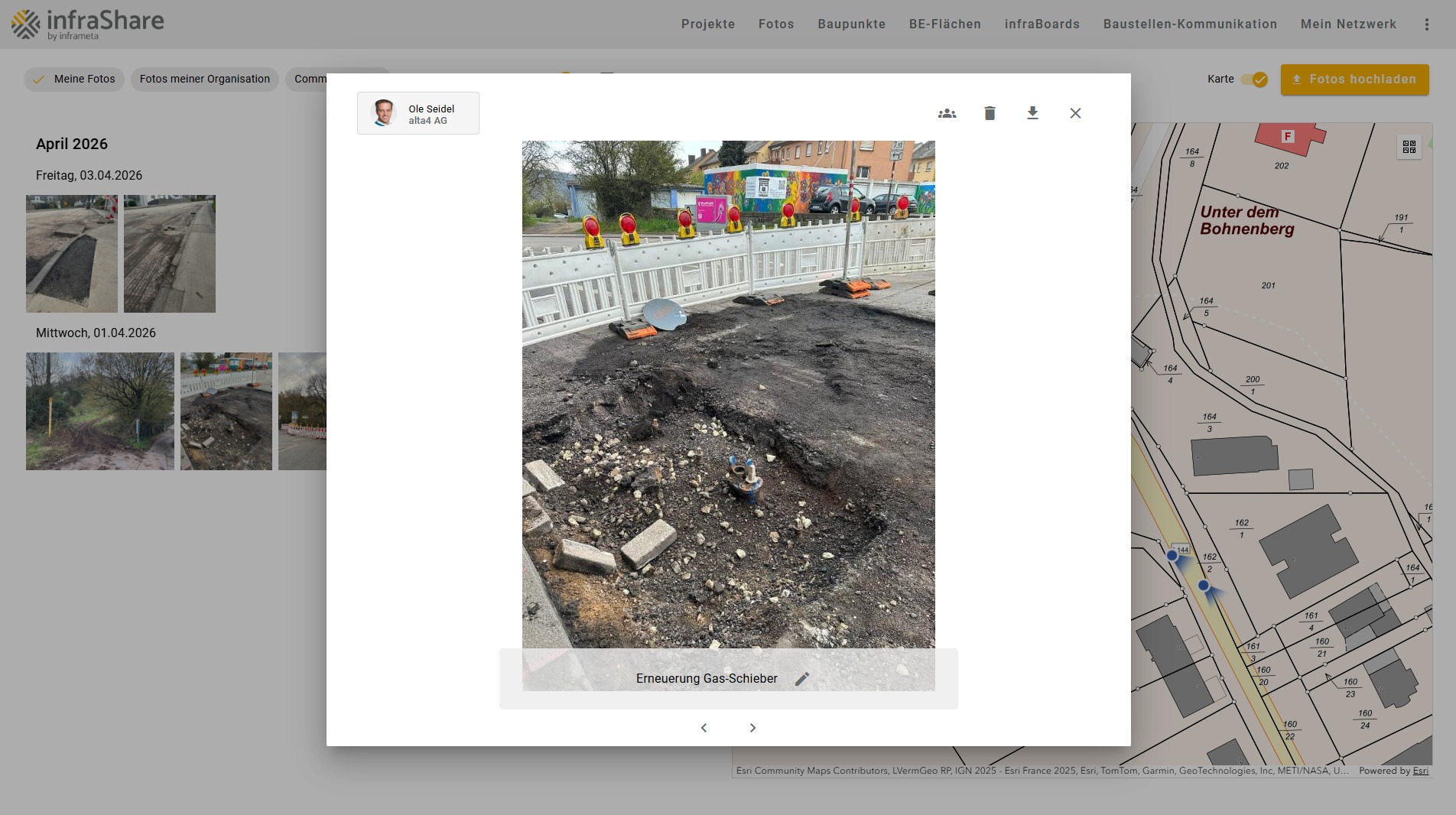Close the photo dialog
1456x815 pixels.
point(1075,113)
